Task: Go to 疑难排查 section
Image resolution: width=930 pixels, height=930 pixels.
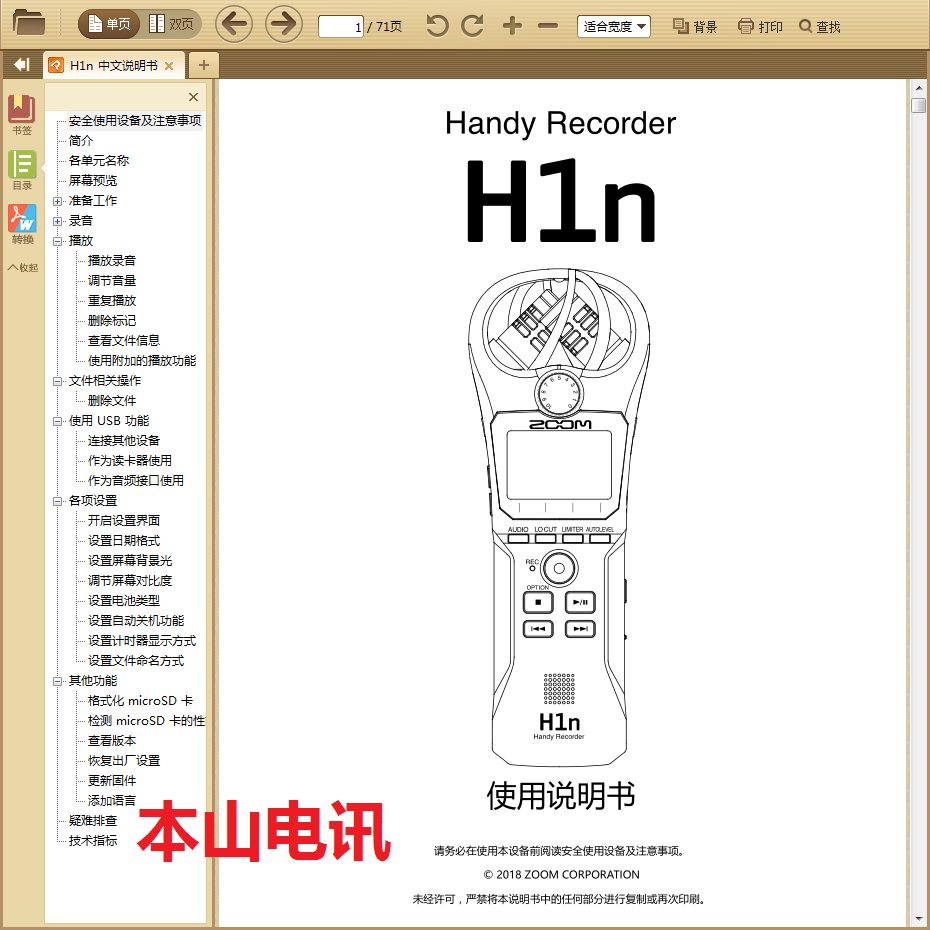Action: pyautogui.click(x=93, y=821)
